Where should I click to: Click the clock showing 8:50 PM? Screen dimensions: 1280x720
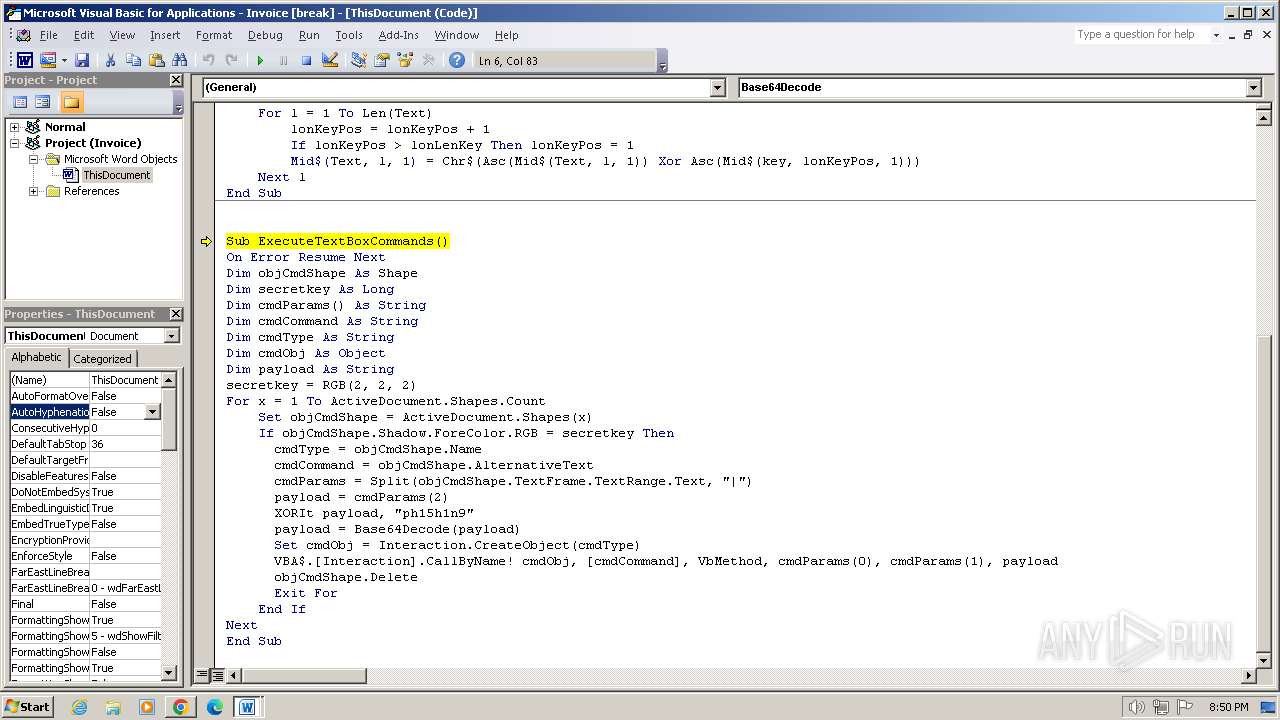coord(1228,707)
